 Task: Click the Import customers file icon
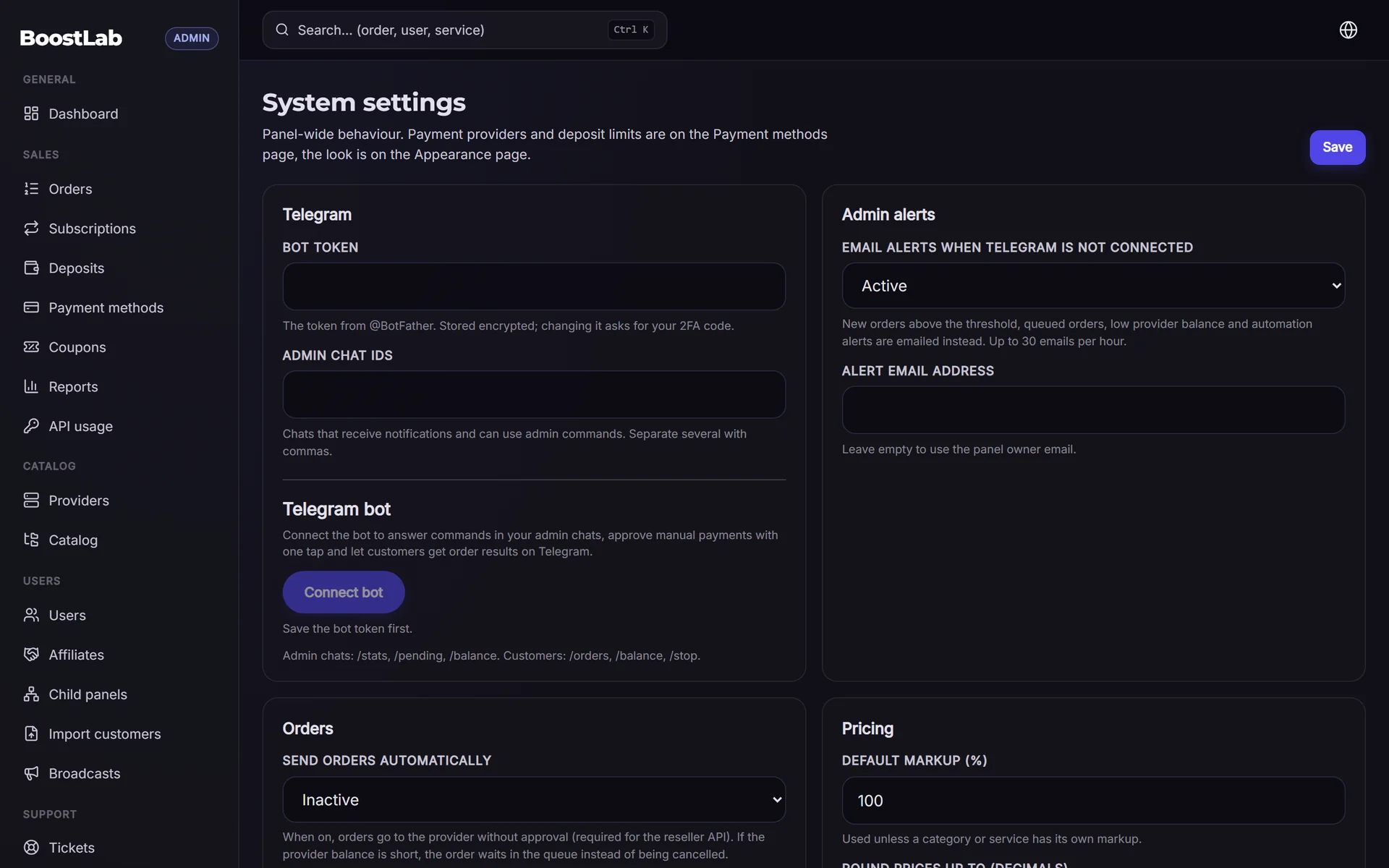point(31,733)
